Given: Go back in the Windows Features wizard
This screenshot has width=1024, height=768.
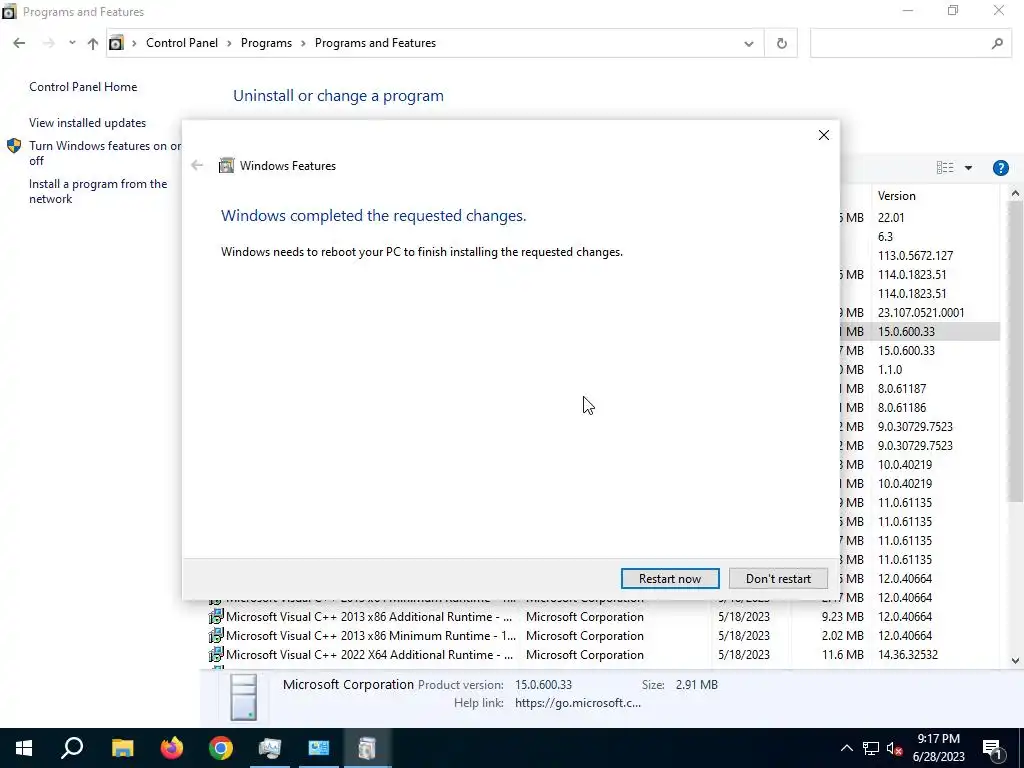Looking at the screenshot, I should 197,165.
